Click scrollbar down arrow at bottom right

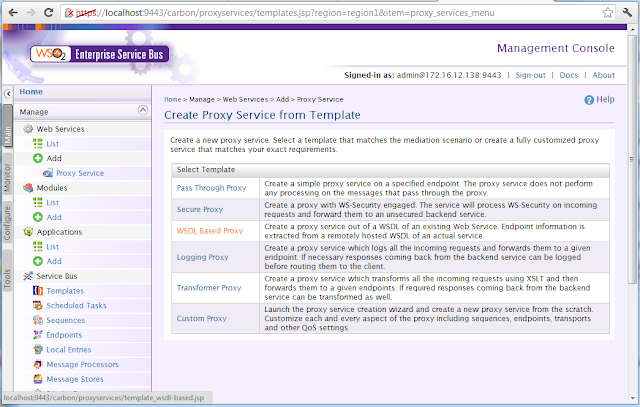click(x=632, y=398)
